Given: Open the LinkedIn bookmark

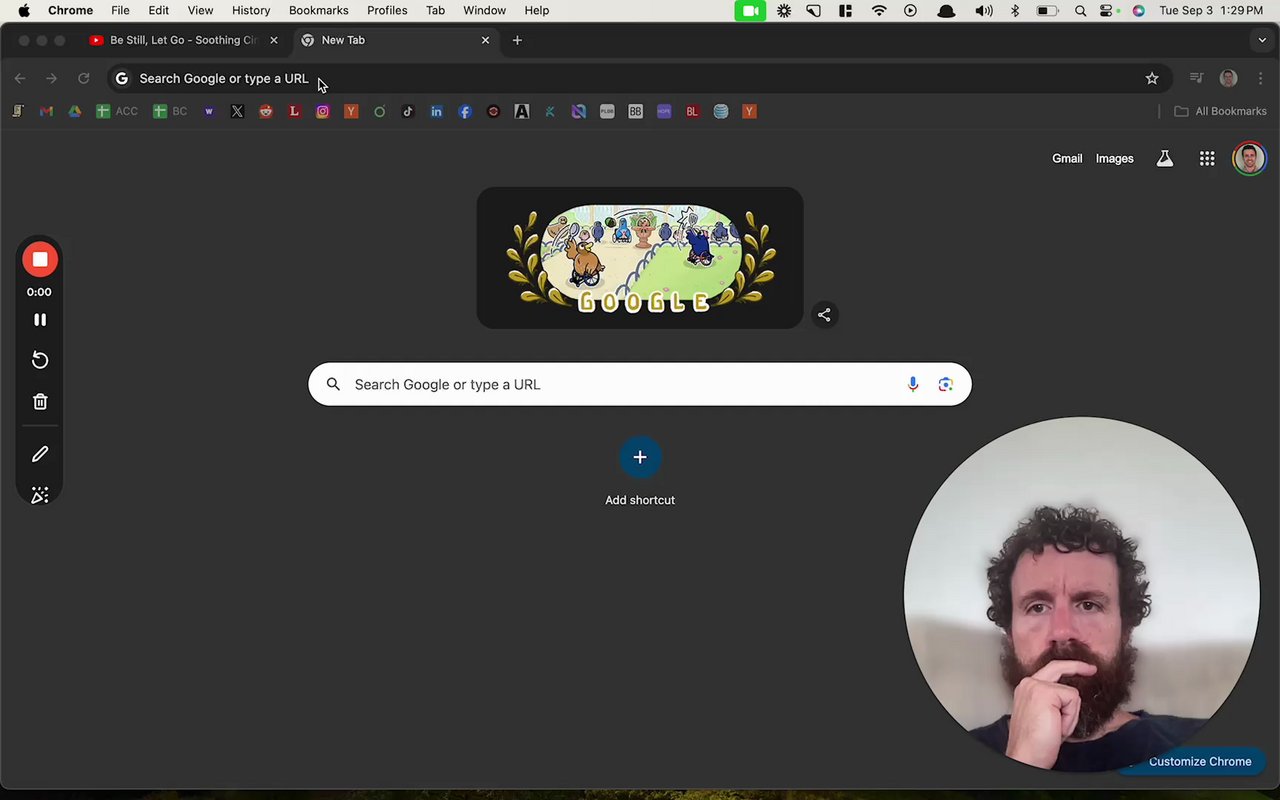Looking at the screenshot, I should [436, 111].
